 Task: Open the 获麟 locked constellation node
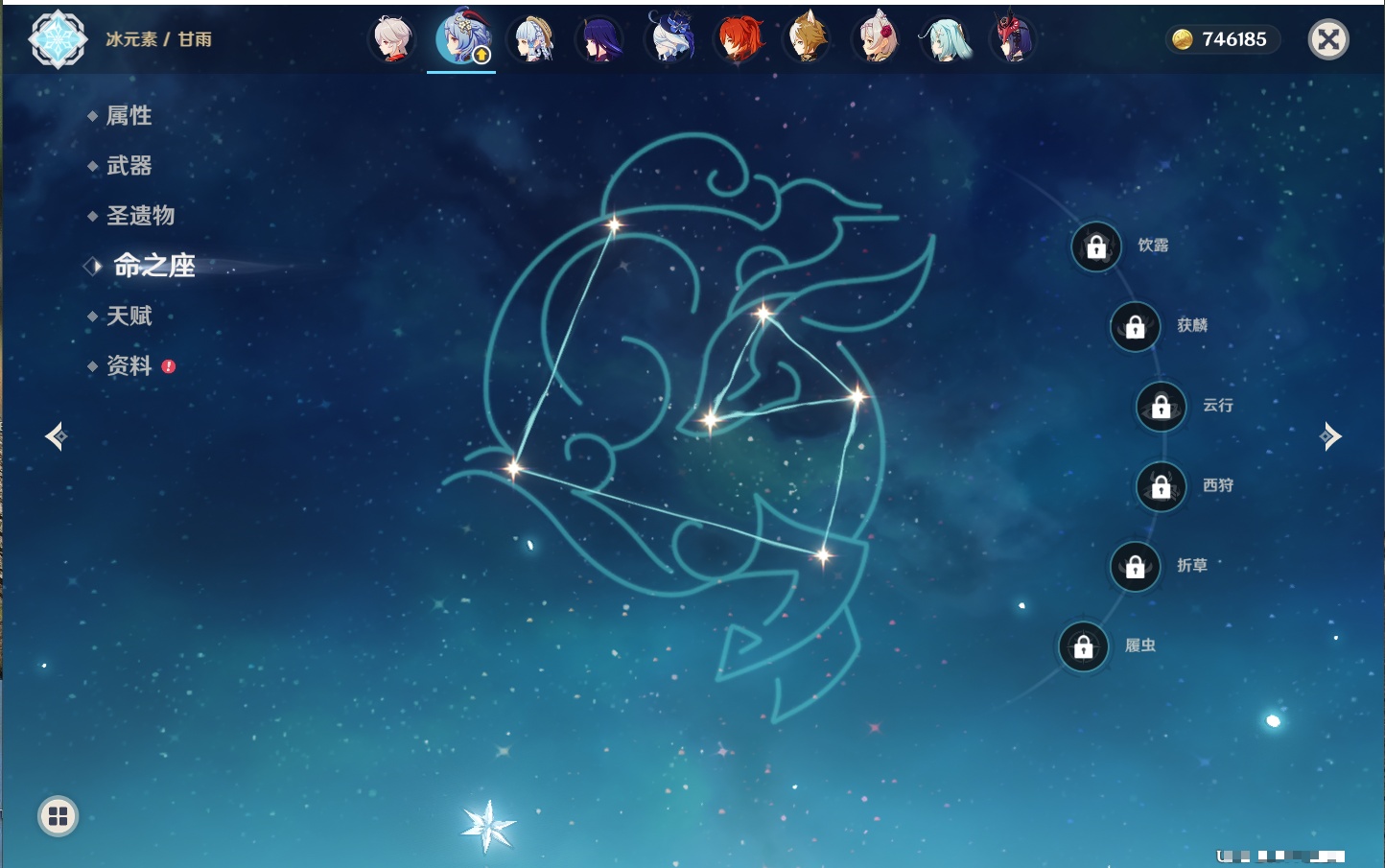(1136, 327)
